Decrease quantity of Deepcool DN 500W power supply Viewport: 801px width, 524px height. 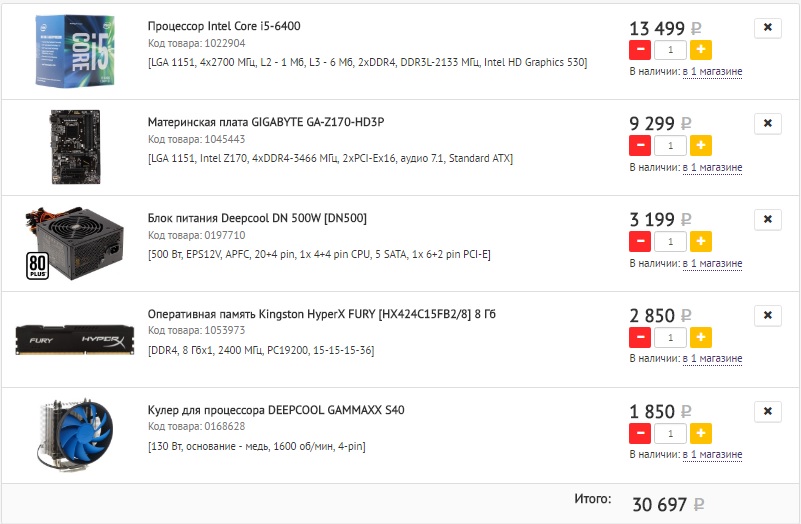(640, 242)
